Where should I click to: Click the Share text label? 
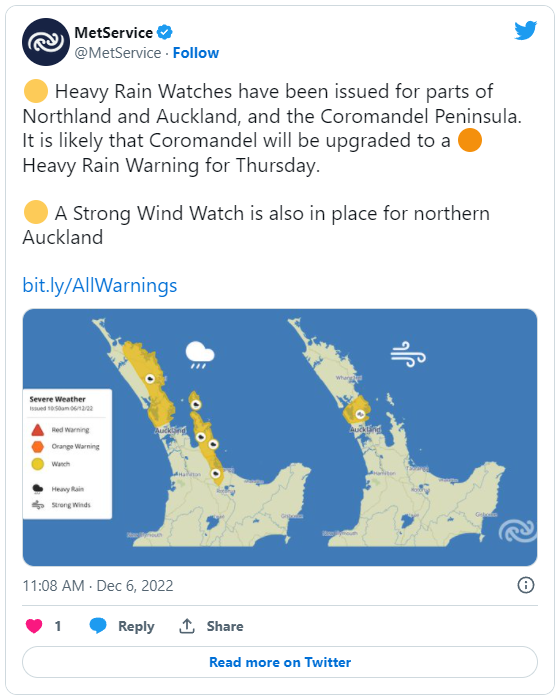(x=225, y=626)
